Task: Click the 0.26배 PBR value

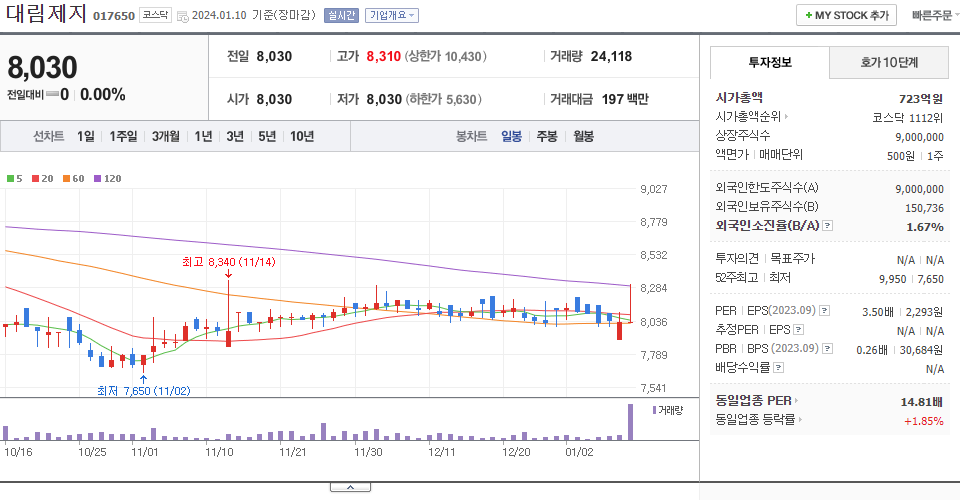Action: click(872, 350)
